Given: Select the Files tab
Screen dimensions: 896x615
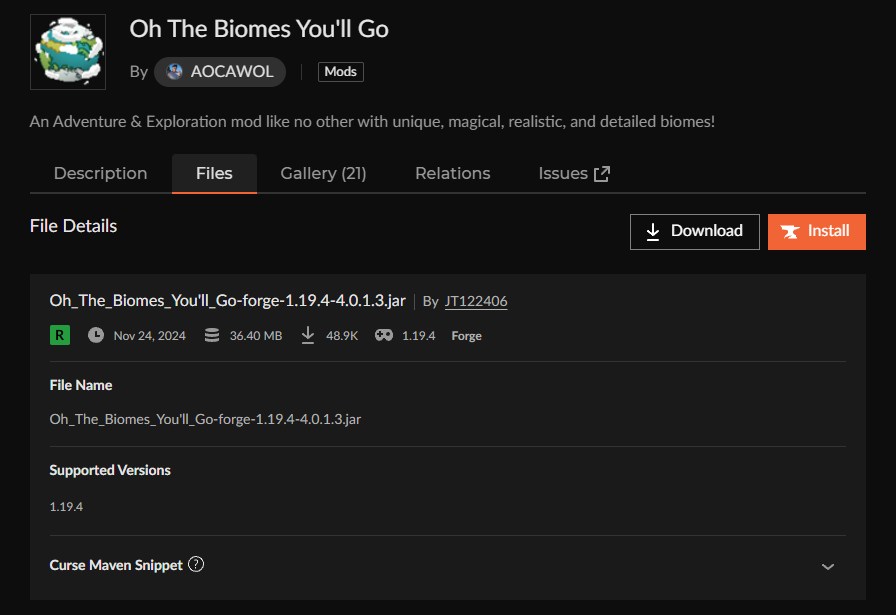Looking at the screenshot, I should click(214, 173).
